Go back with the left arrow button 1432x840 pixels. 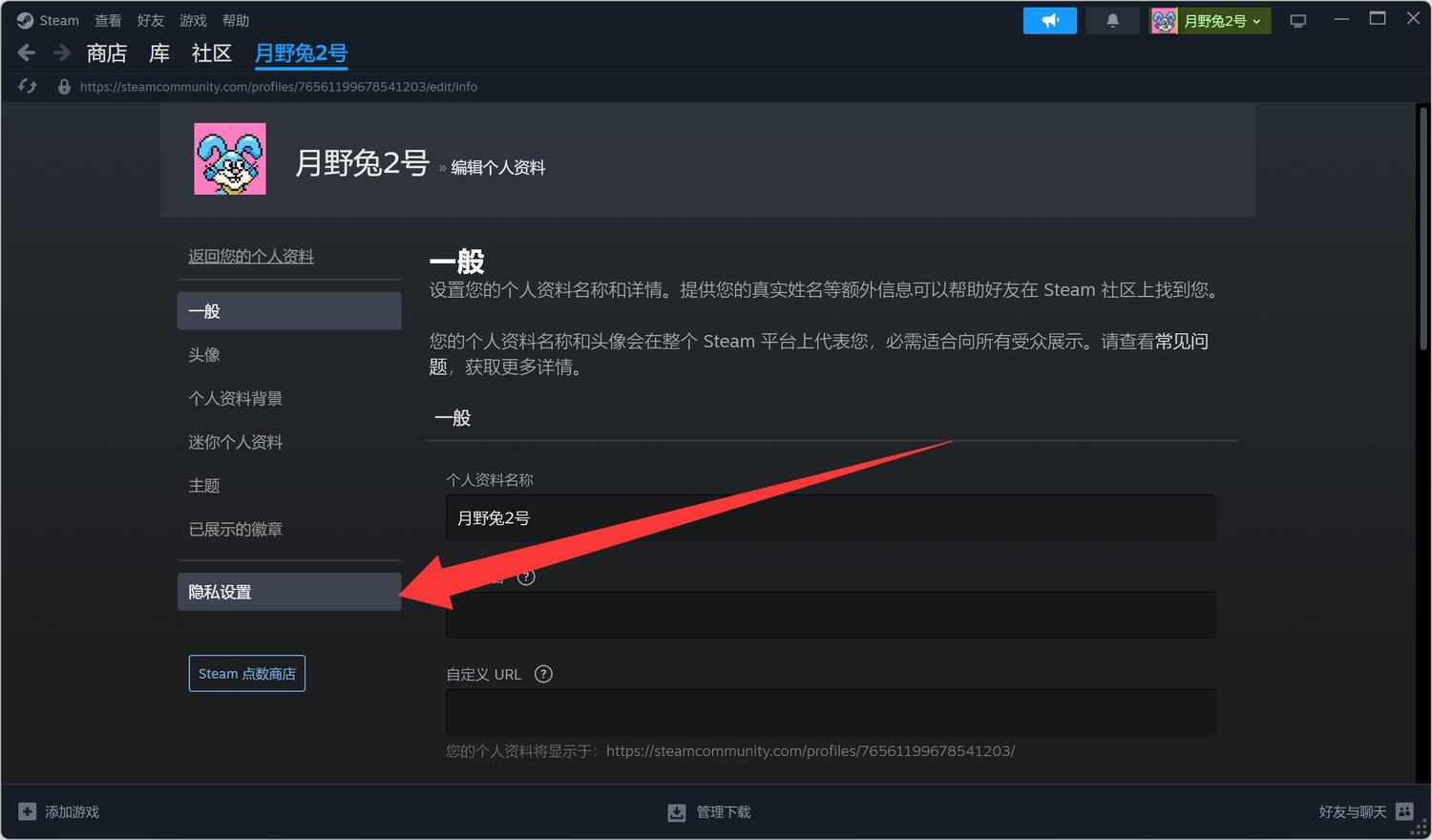point(27,52)
